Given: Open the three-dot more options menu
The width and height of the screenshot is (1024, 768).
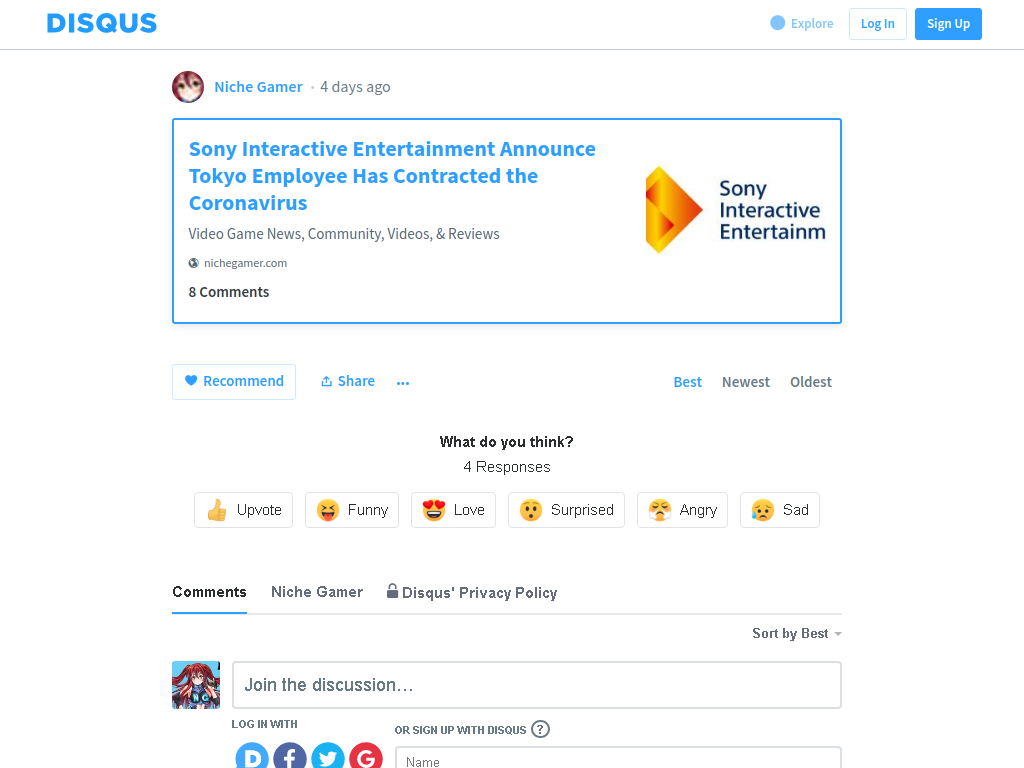Looking at the screenshot, I should (403, 383).
